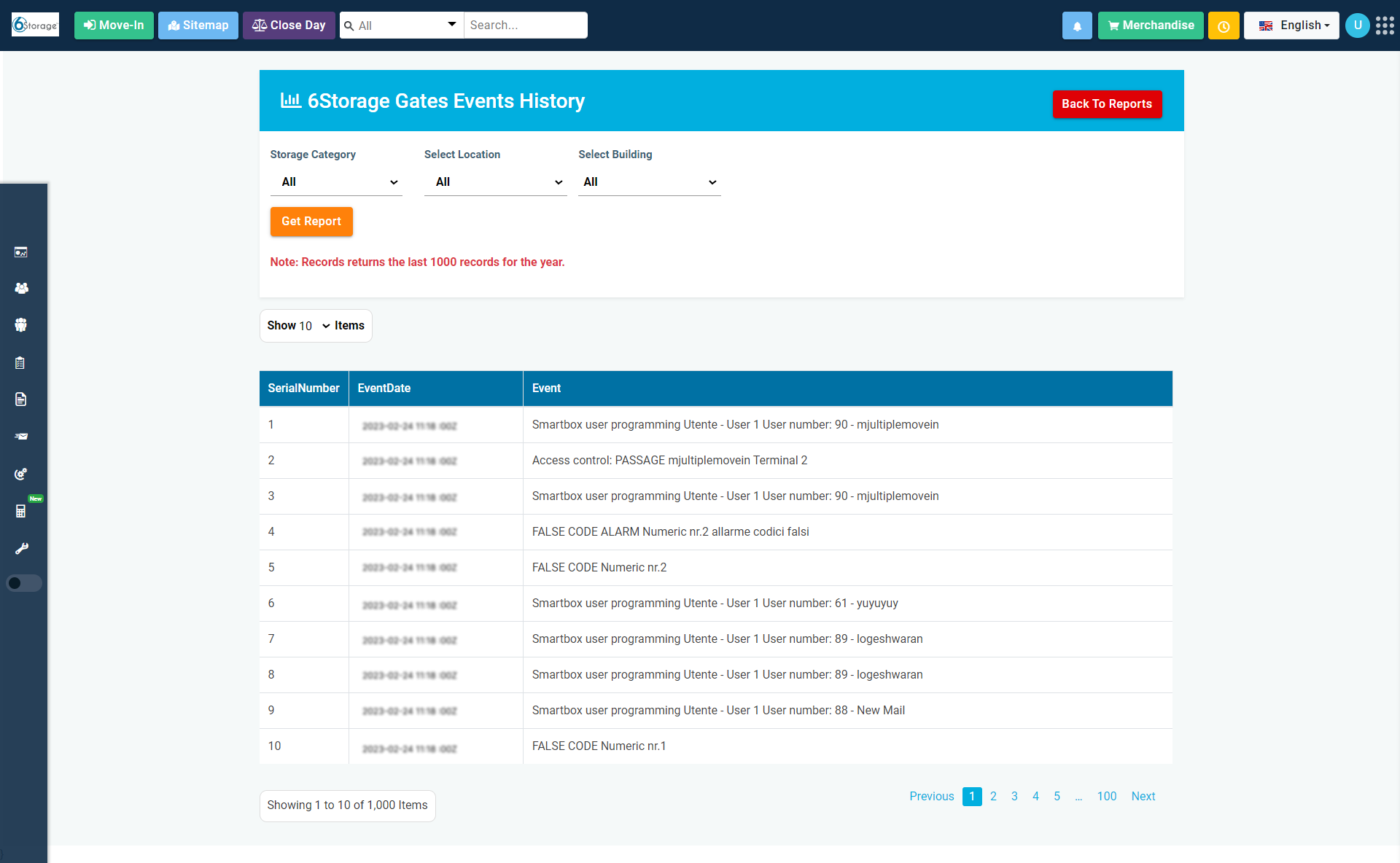Viewport: 1400px width, 863px height.
Task: Expand the Storage Category dropdown
Action: click(336, 182)
